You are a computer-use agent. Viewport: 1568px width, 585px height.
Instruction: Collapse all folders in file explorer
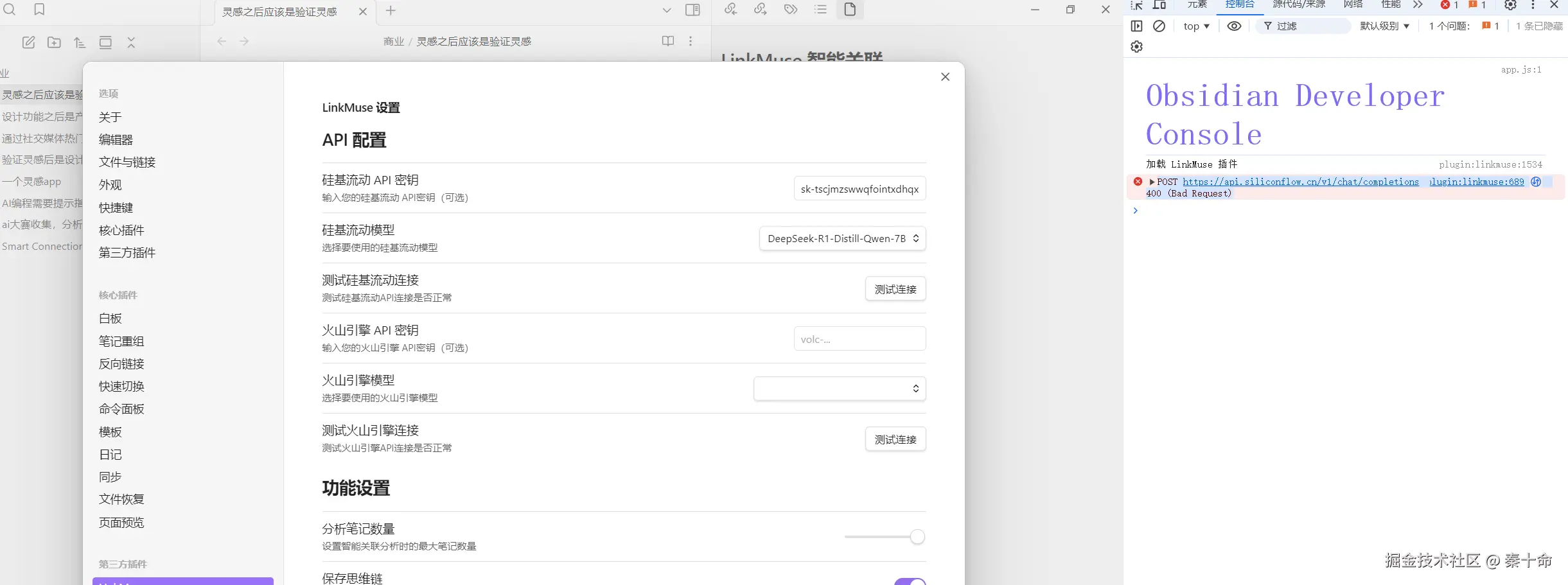tap(131, 42)
